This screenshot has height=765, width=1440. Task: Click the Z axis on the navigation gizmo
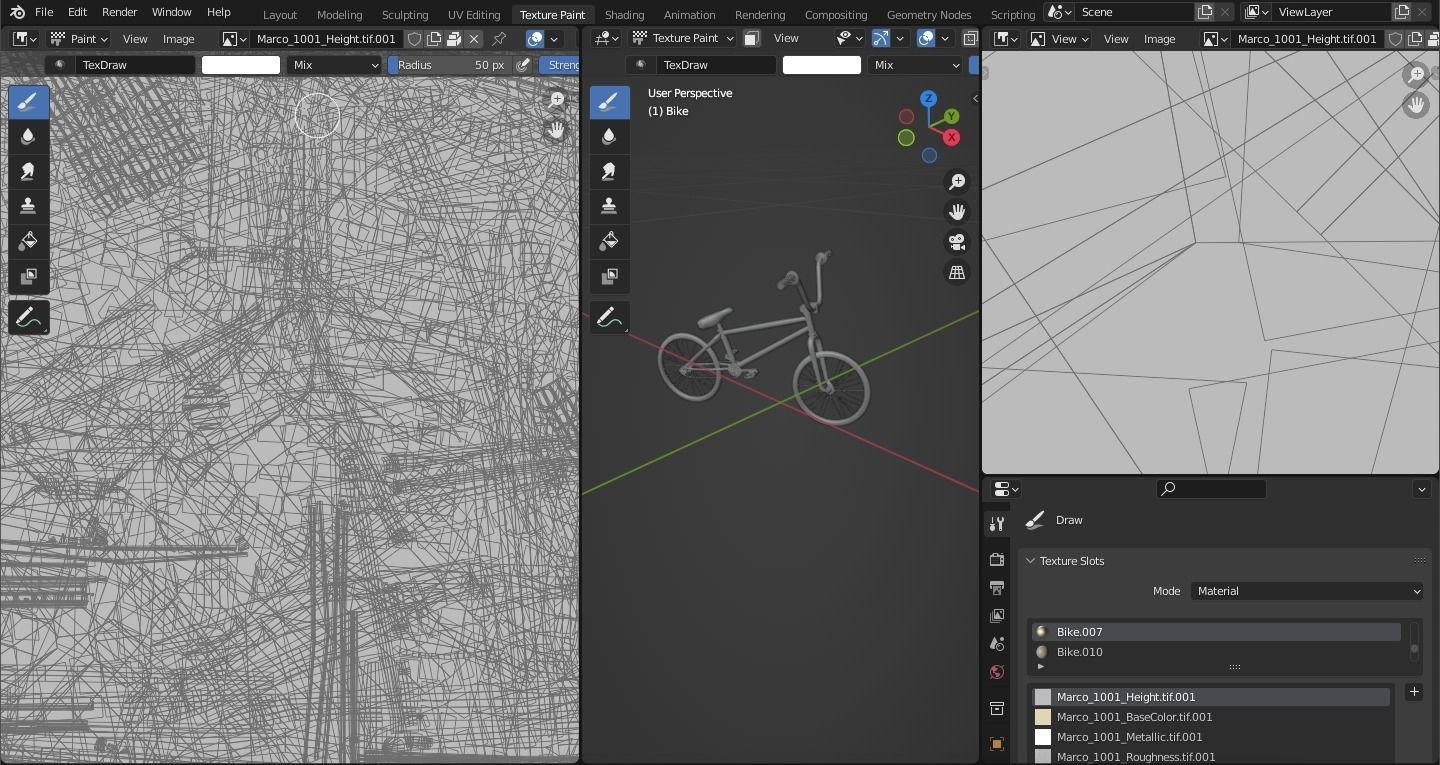pyautogui.click(x=928, y=98)
